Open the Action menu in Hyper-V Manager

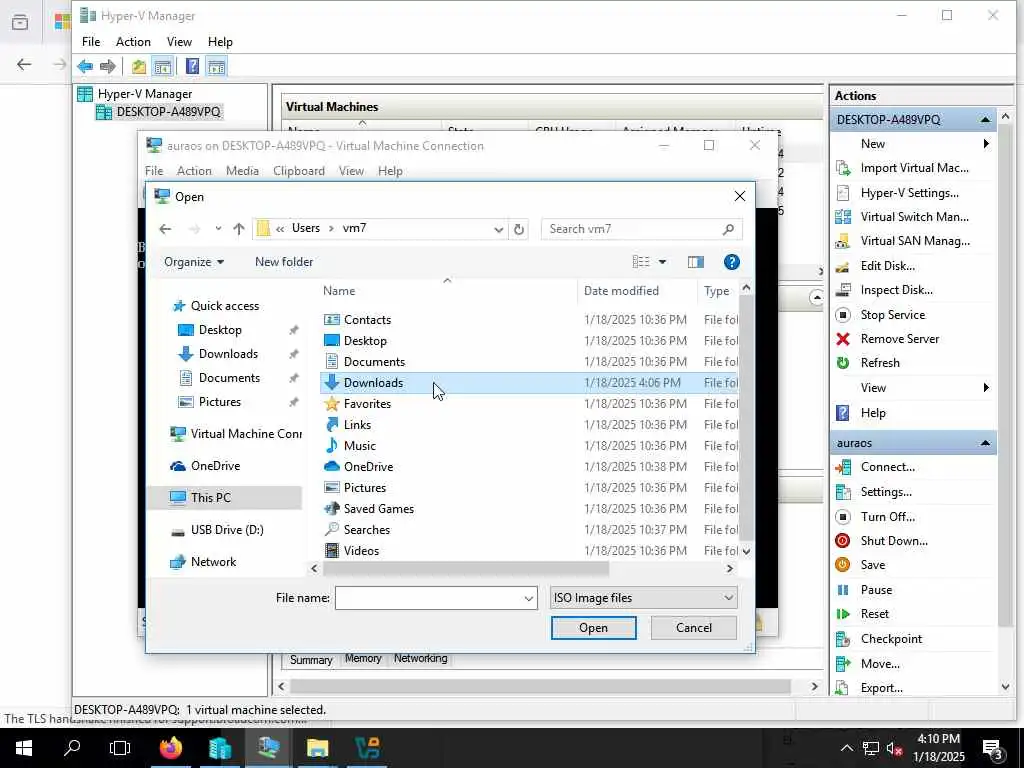point(133,42)
